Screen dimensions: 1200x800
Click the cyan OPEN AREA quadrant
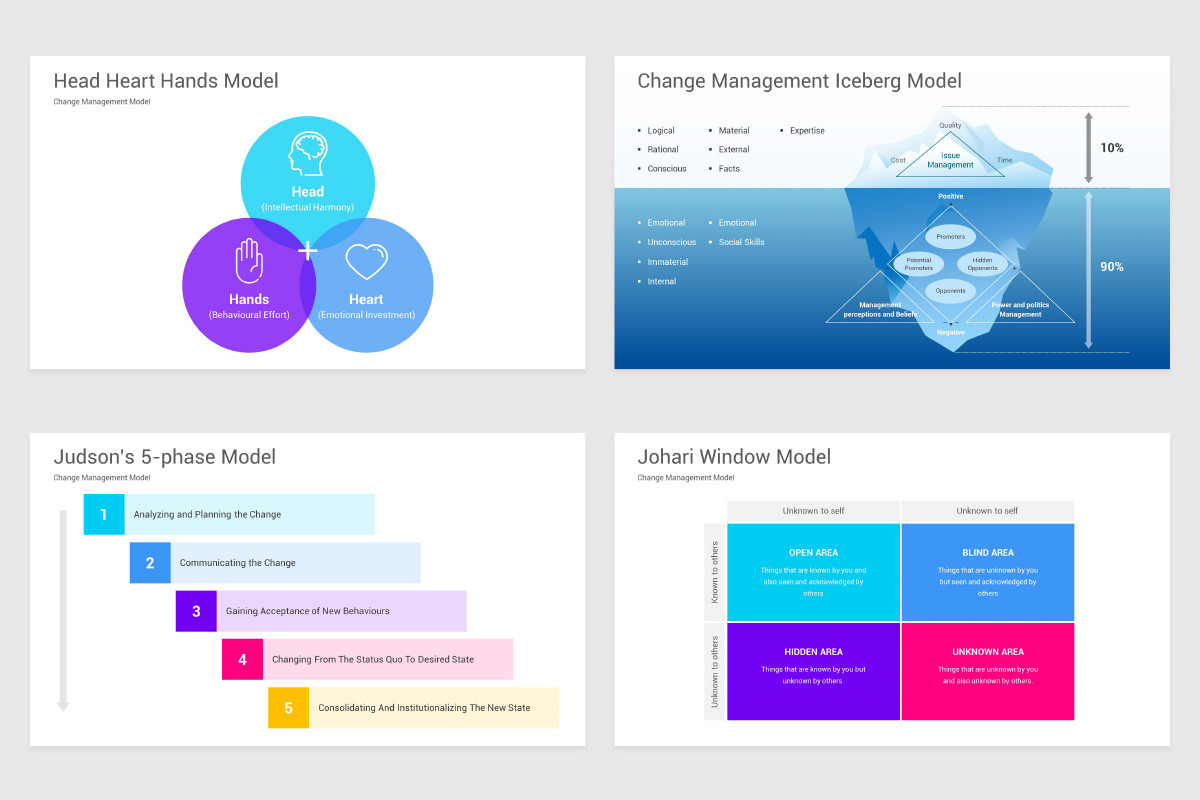[x=813, y=572]
